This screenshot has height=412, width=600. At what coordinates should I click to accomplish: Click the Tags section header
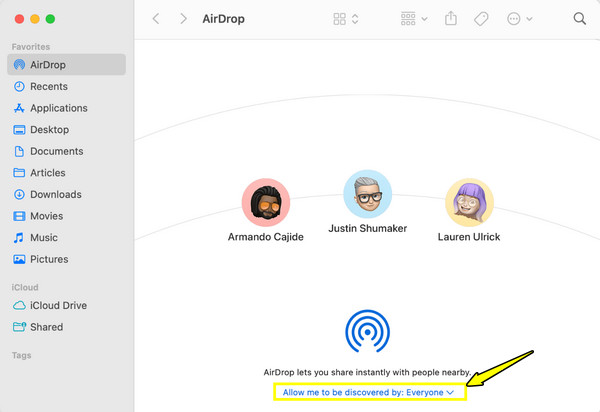point(21,355)
